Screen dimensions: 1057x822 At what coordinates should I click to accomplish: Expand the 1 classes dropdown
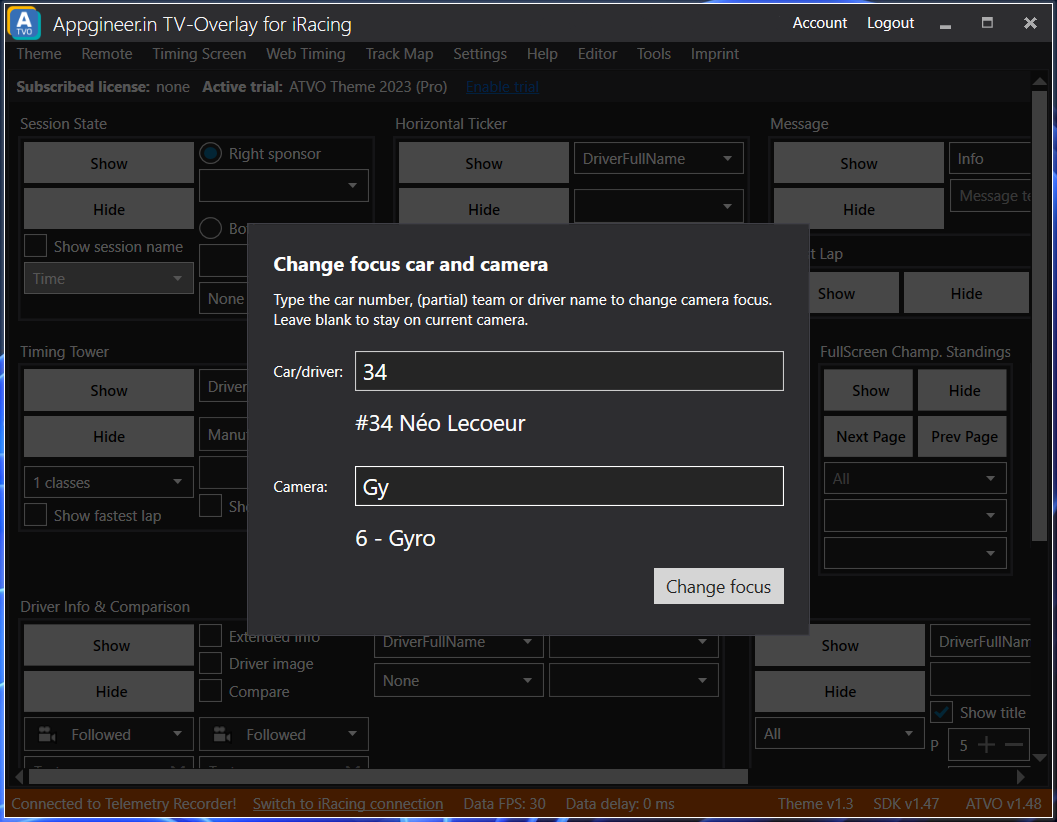[x=109, y=483]
